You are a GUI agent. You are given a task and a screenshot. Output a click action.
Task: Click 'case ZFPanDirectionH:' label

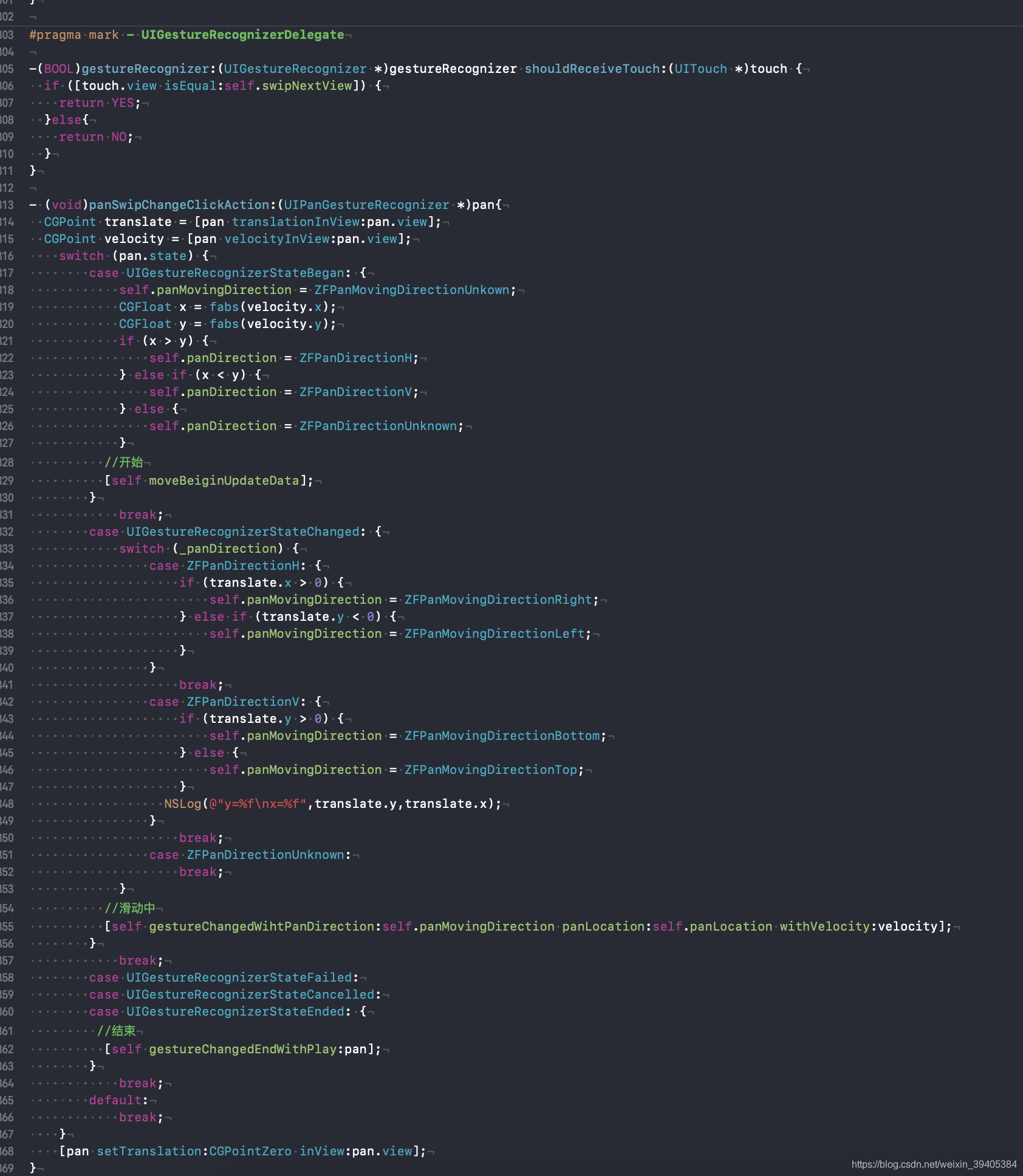pyautogui.click(x=228, y=566)
